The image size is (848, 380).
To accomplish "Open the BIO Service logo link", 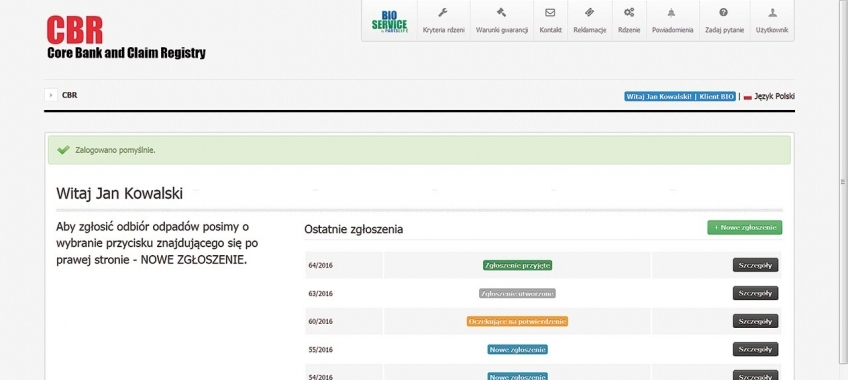I will coord(389,21).
